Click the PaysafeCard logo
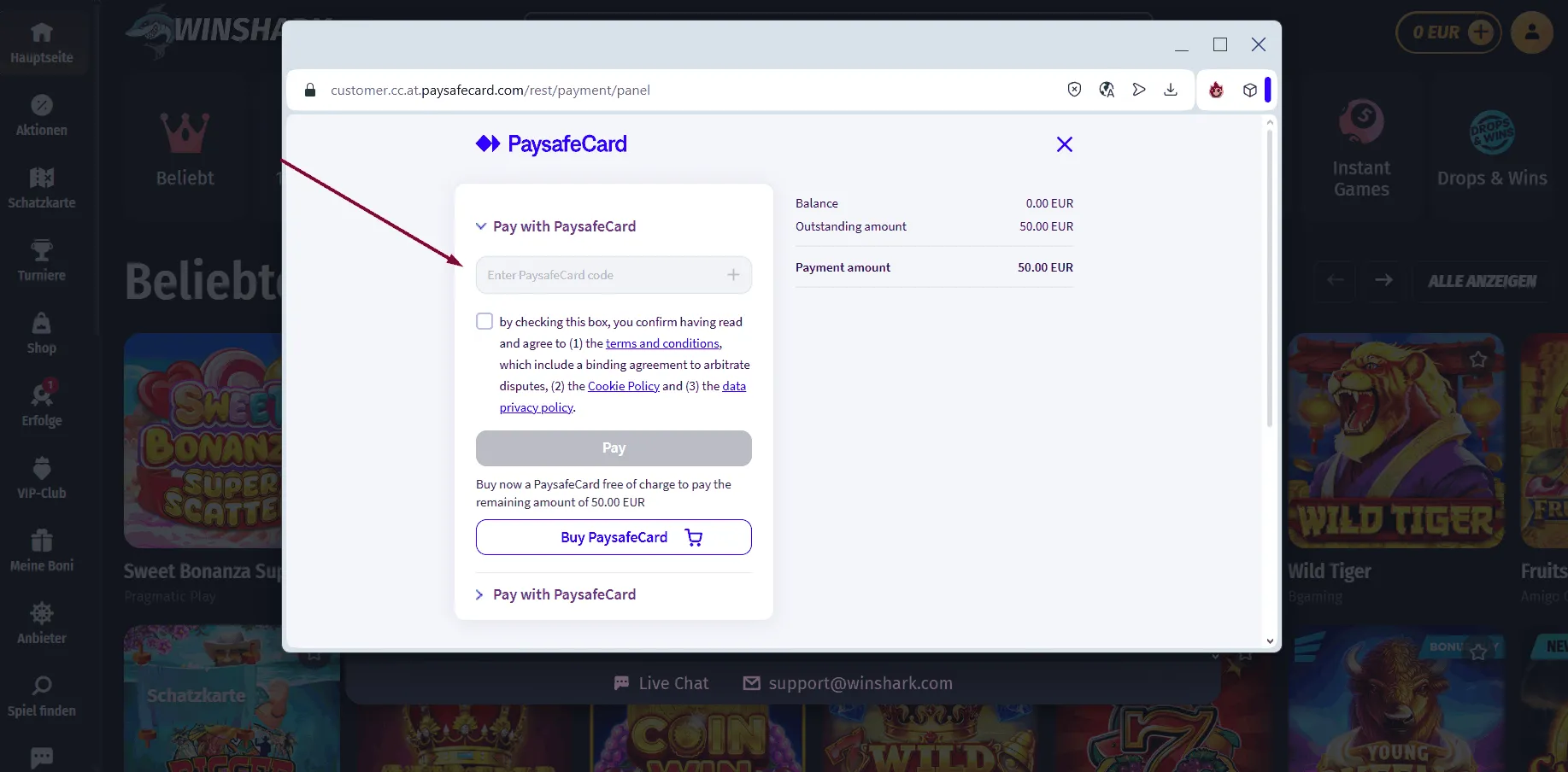 [x=551, y=143]
